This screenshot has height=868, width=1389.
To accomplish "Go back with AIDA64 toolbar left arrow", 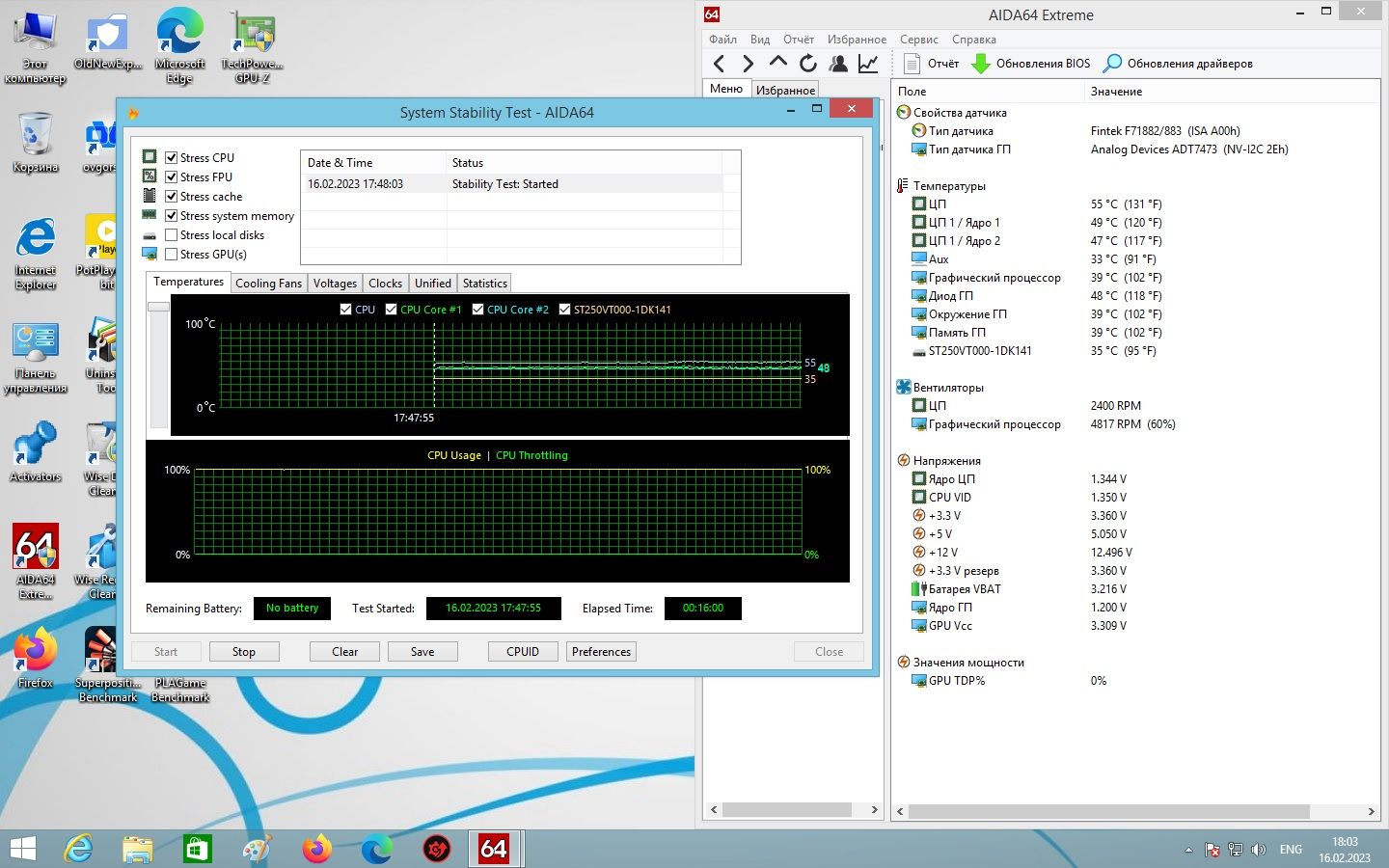I will [719, 64].
